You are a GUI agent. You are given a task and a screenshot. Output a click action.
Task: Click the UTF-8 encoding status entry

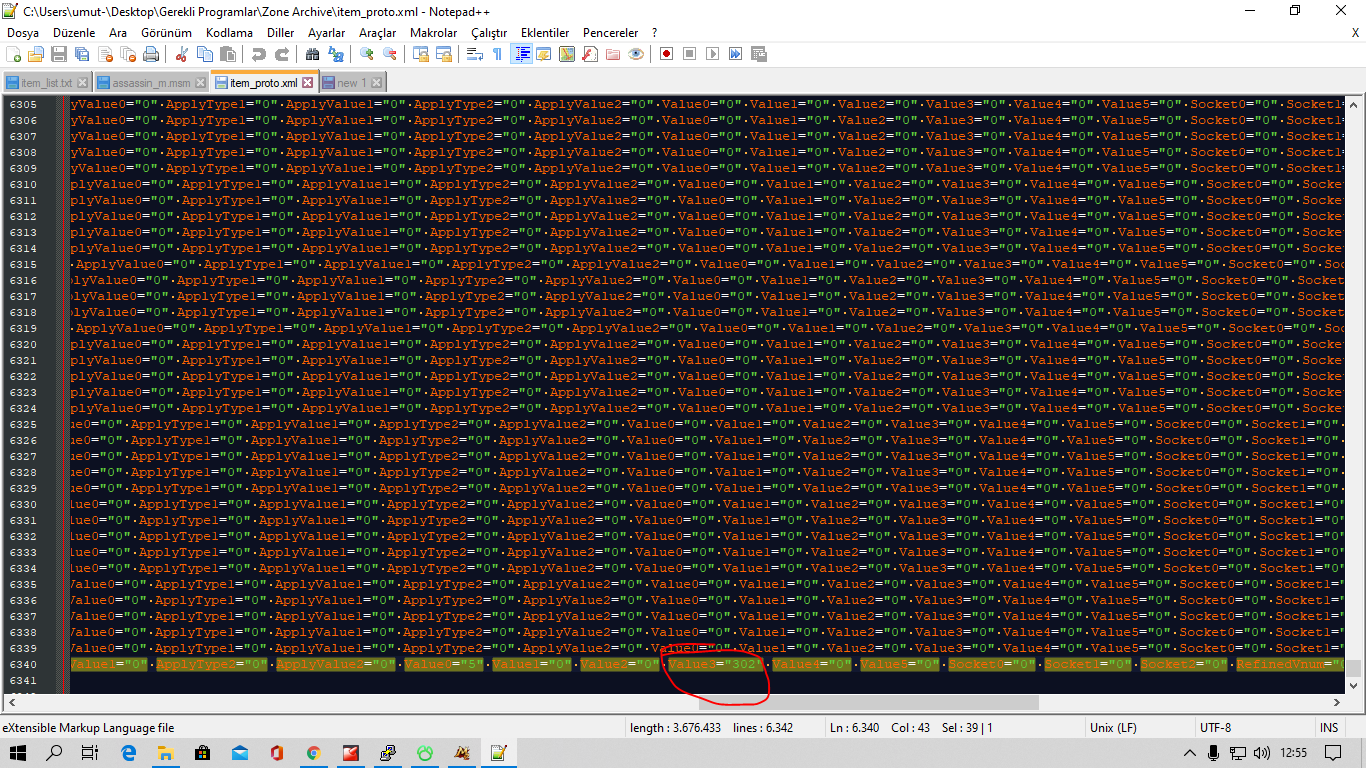1215,727
